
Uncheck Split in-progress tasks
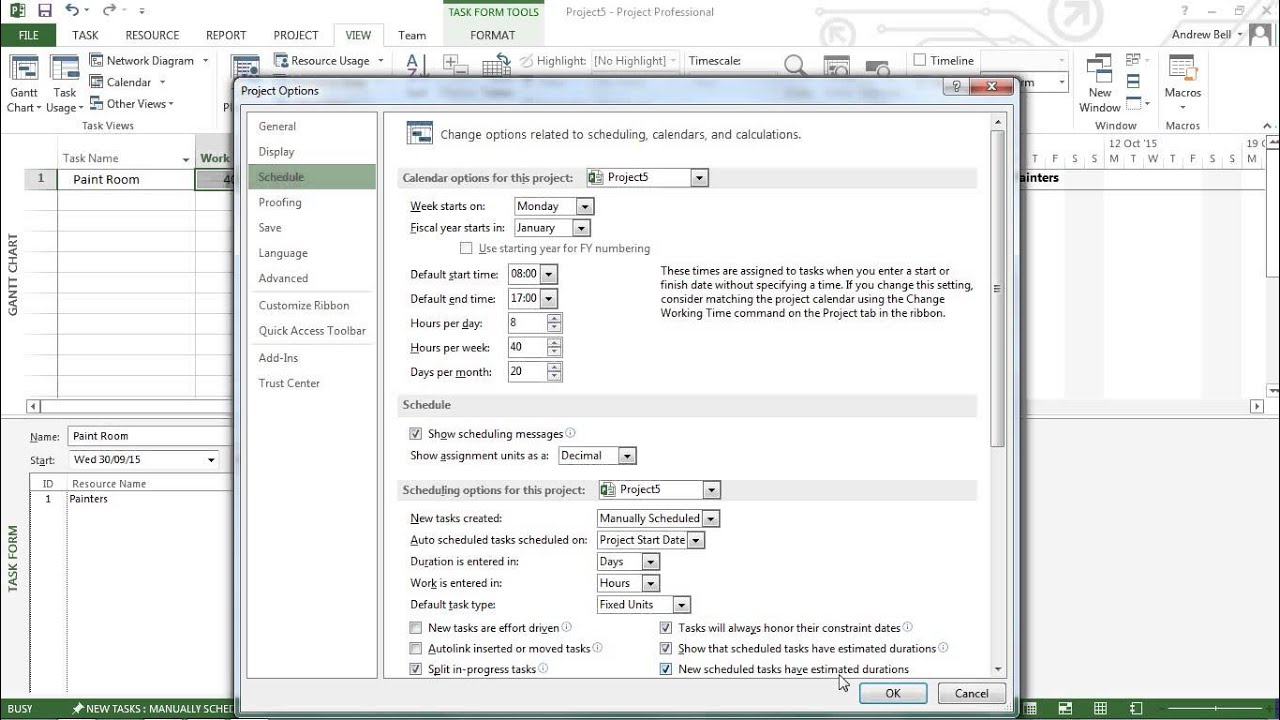(416, 669)
